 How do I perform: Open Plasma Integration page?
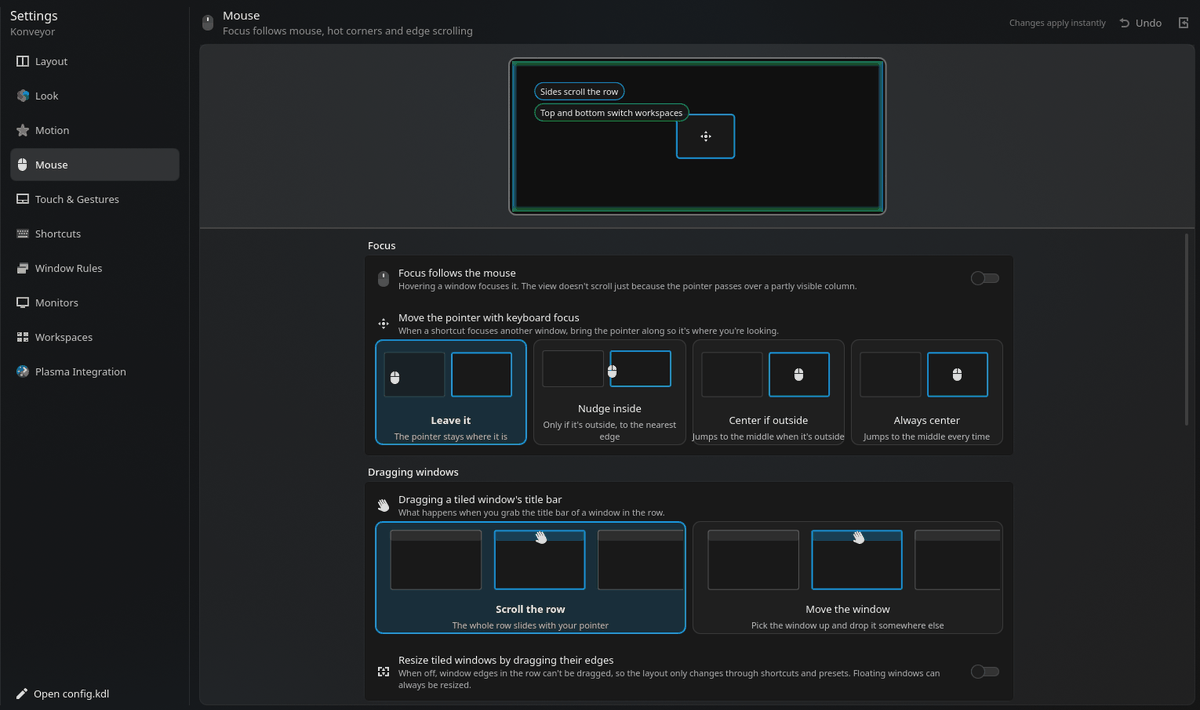coord(95,372)
